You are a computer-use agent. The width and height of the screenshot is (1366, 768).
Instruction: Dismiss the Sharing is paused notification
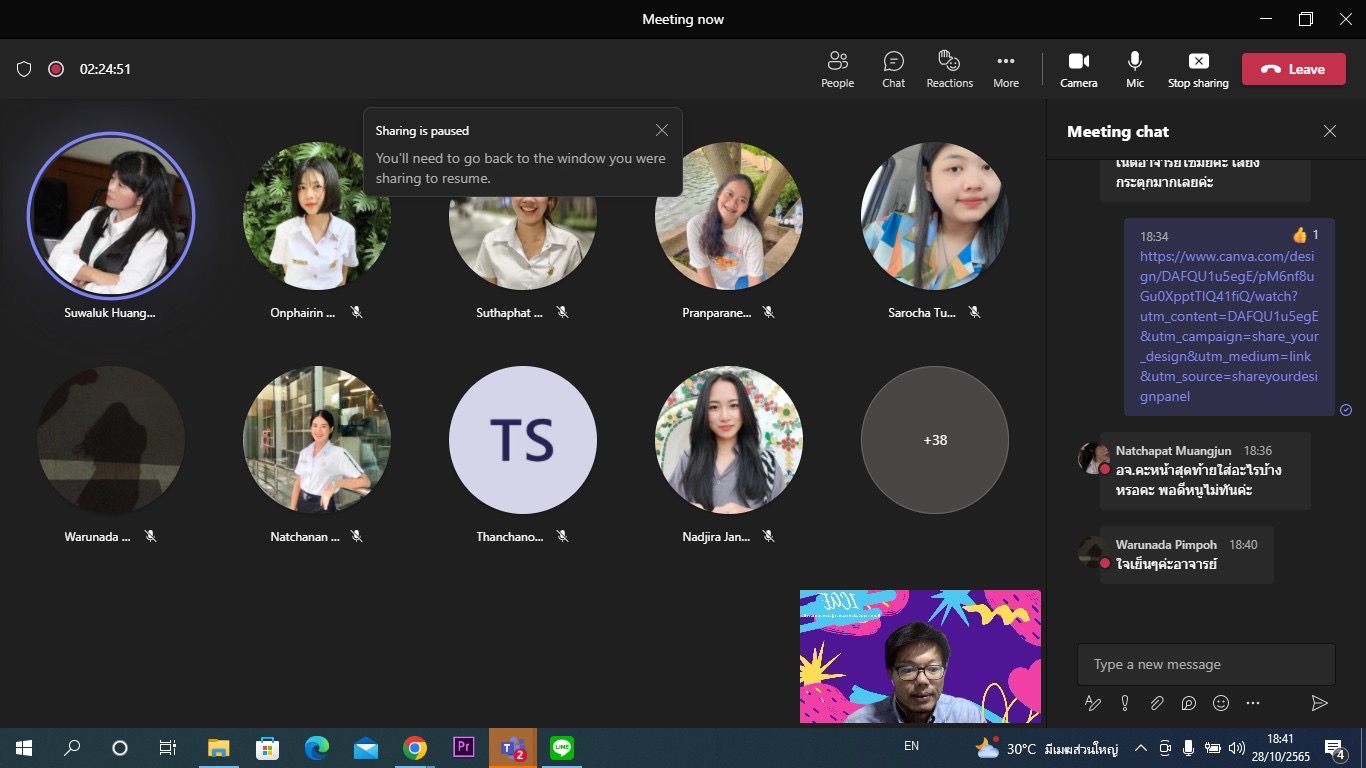click(661, 130)
